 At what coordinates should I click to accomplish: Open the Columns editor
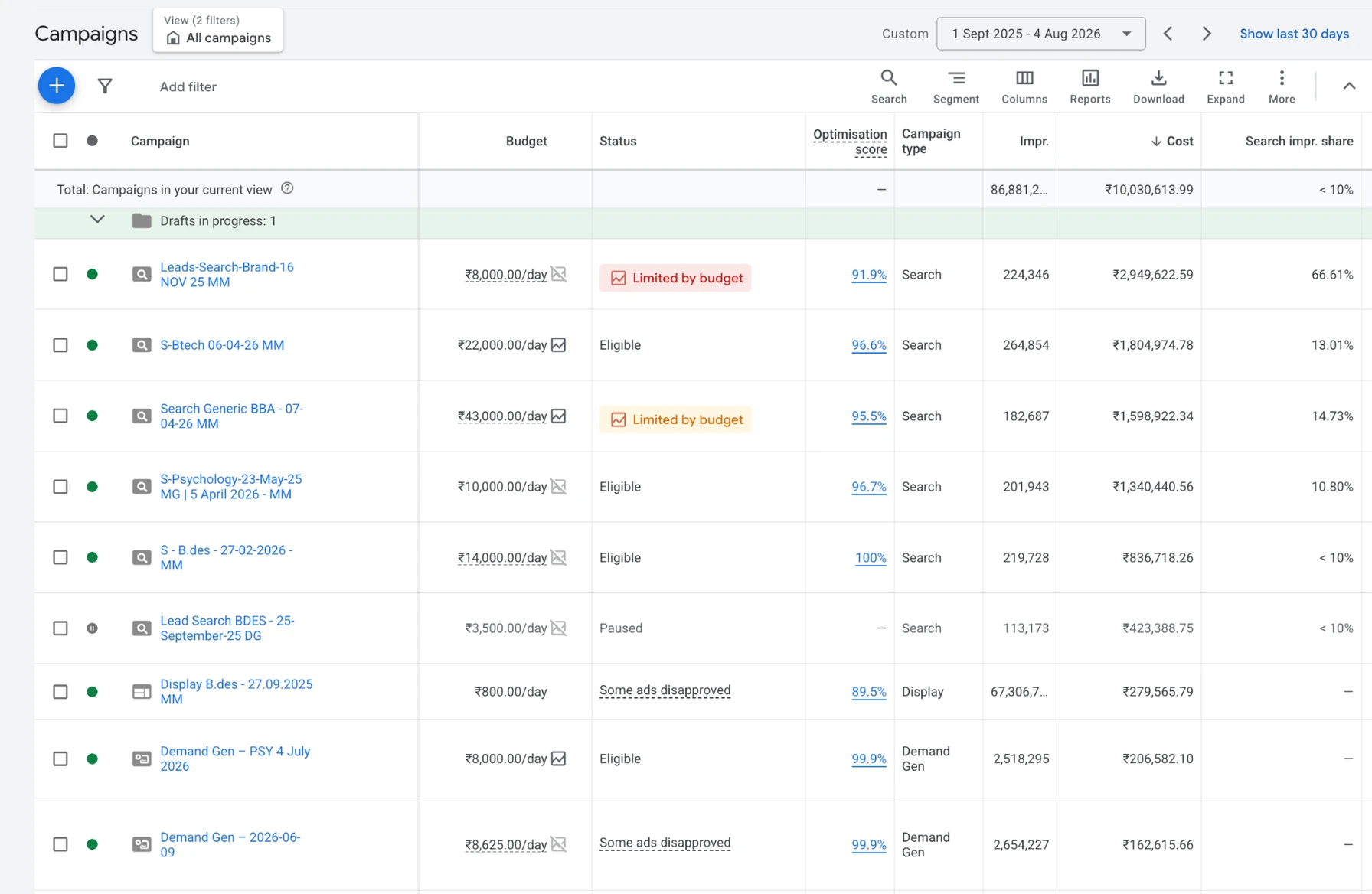pyautogui.click(x=1024, y=86)
